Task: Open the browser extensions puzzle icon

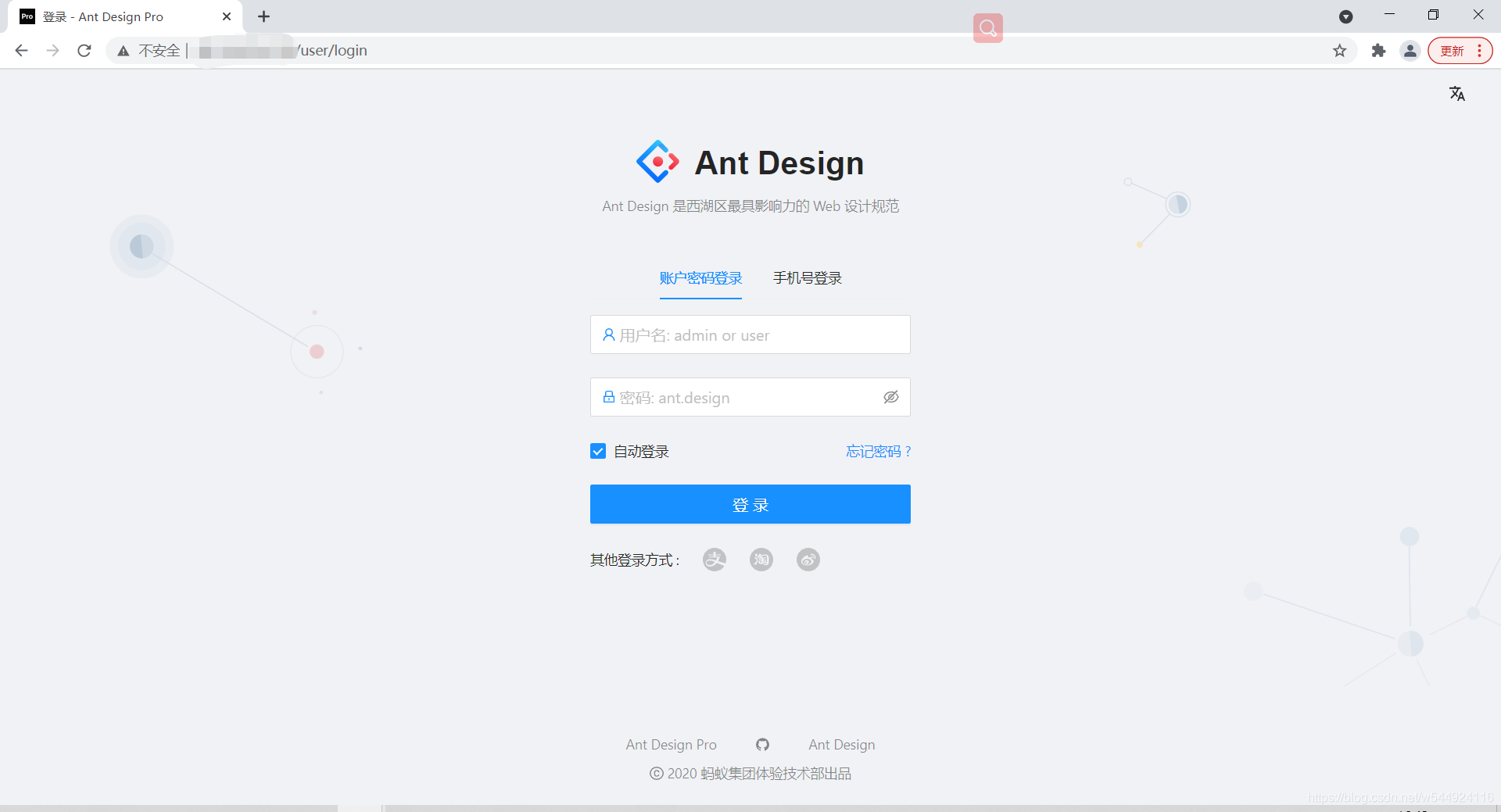Action: click(1378, 50)
